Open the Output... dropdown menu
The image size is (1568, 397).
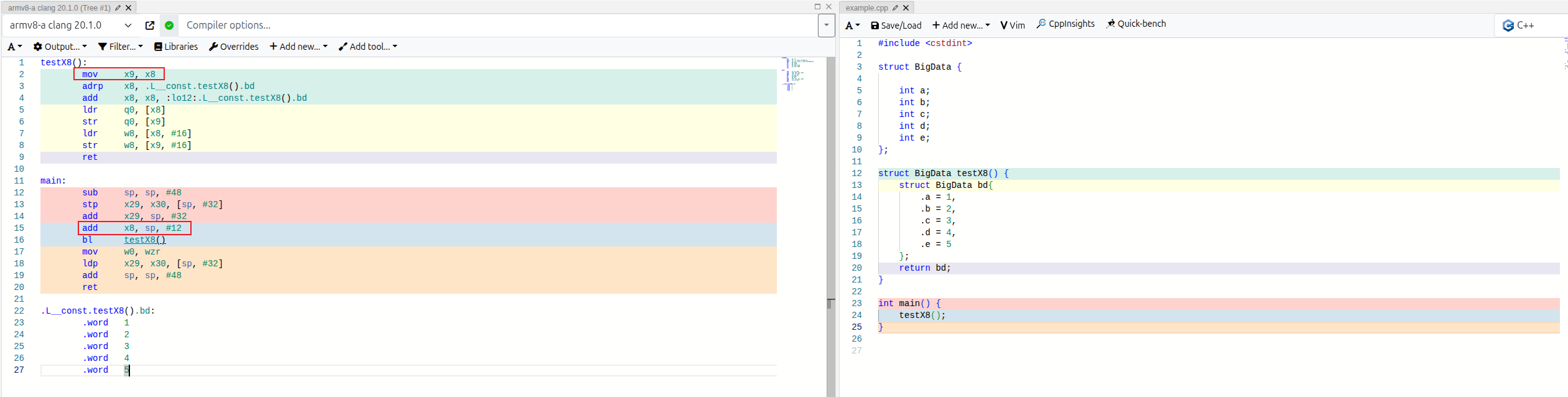pos(60,47)
